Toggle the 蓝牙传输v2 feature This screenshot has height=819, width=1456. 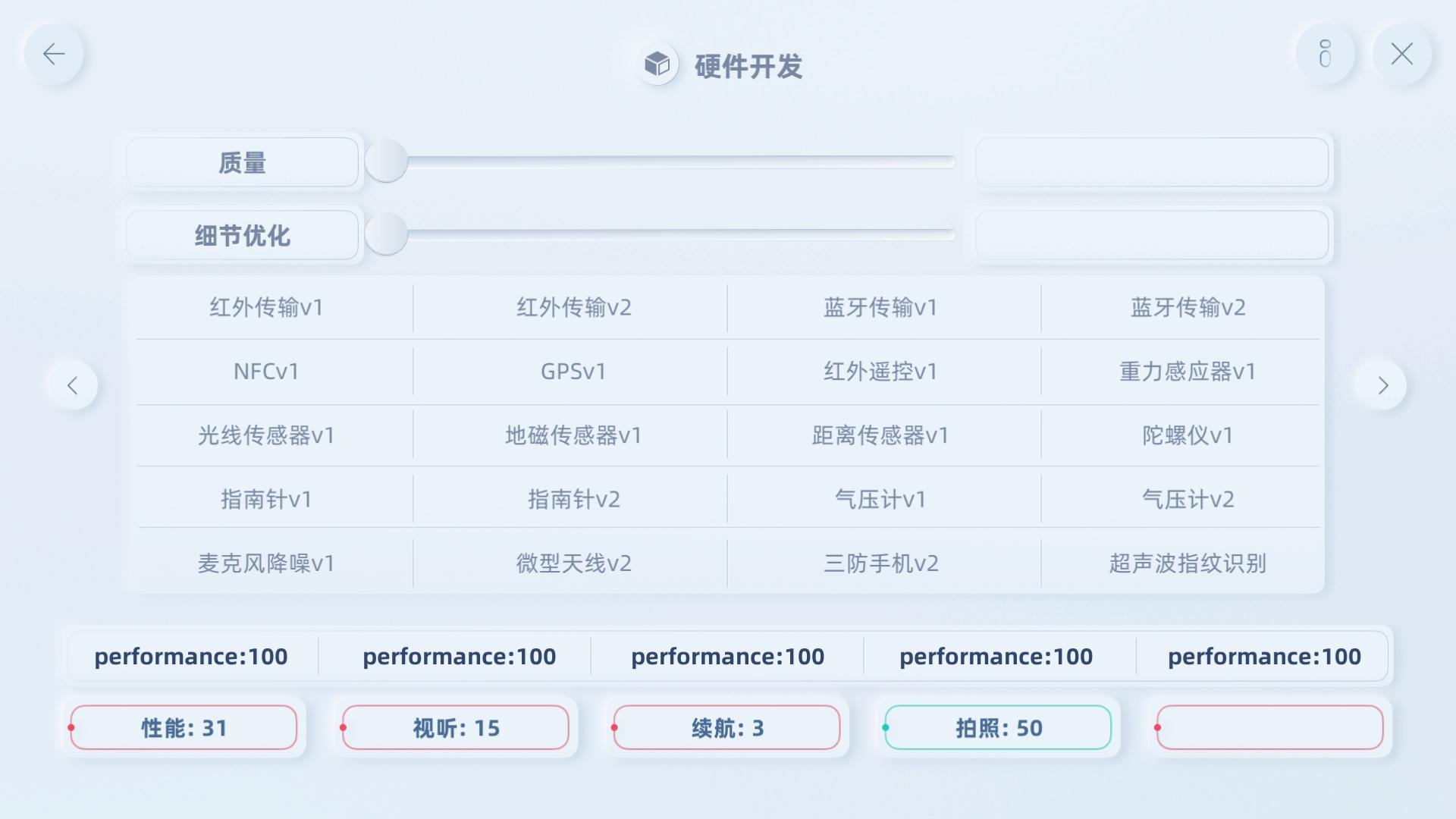1188,307
